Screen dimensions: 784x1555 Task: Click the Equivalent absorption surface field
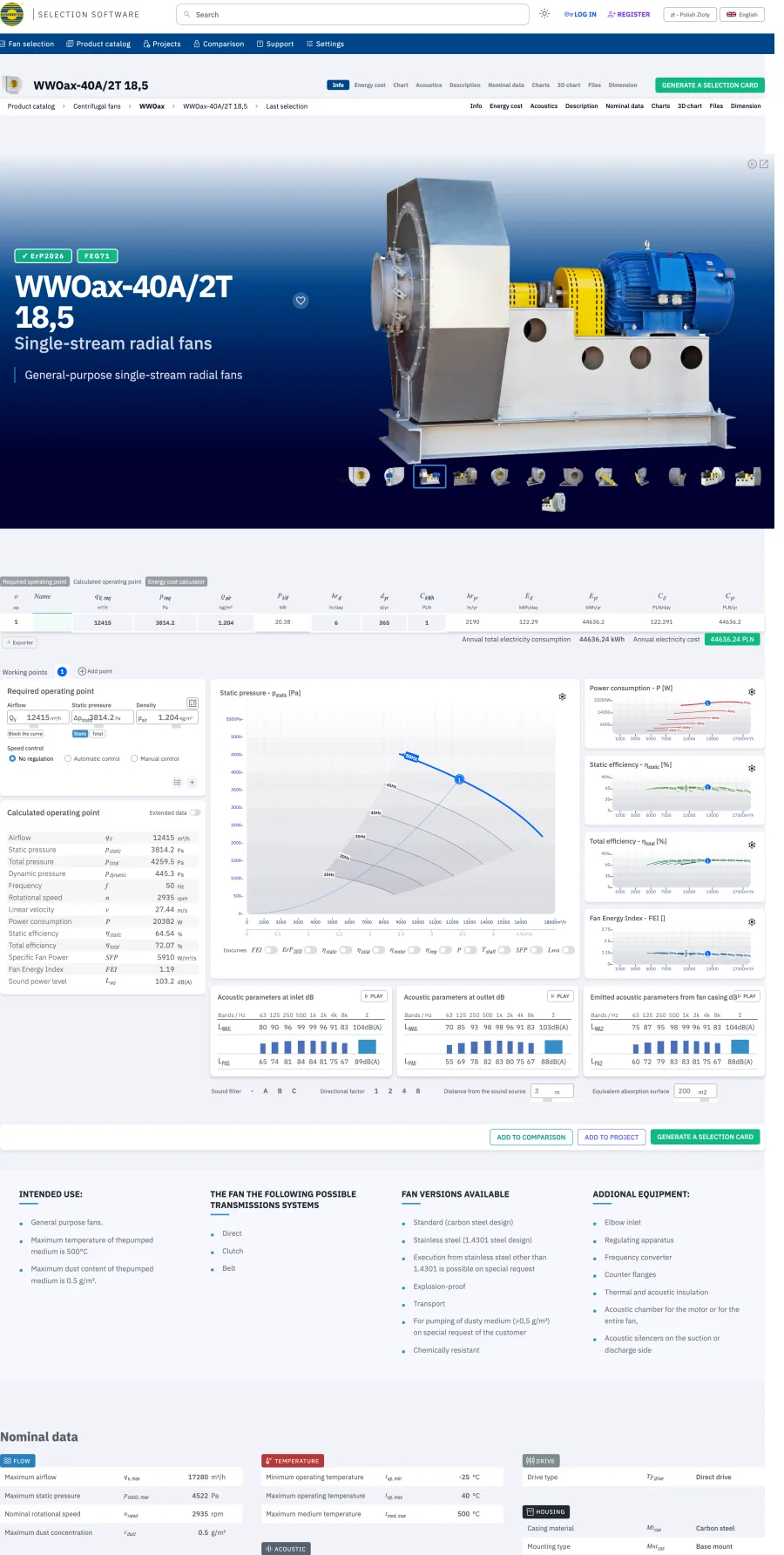coord(694,1091)
